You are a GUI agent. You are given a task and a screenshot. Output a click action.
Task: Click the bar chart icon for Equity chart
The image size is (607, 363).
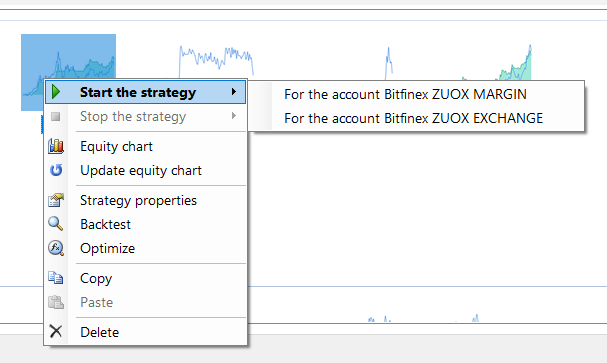(56, 146)
